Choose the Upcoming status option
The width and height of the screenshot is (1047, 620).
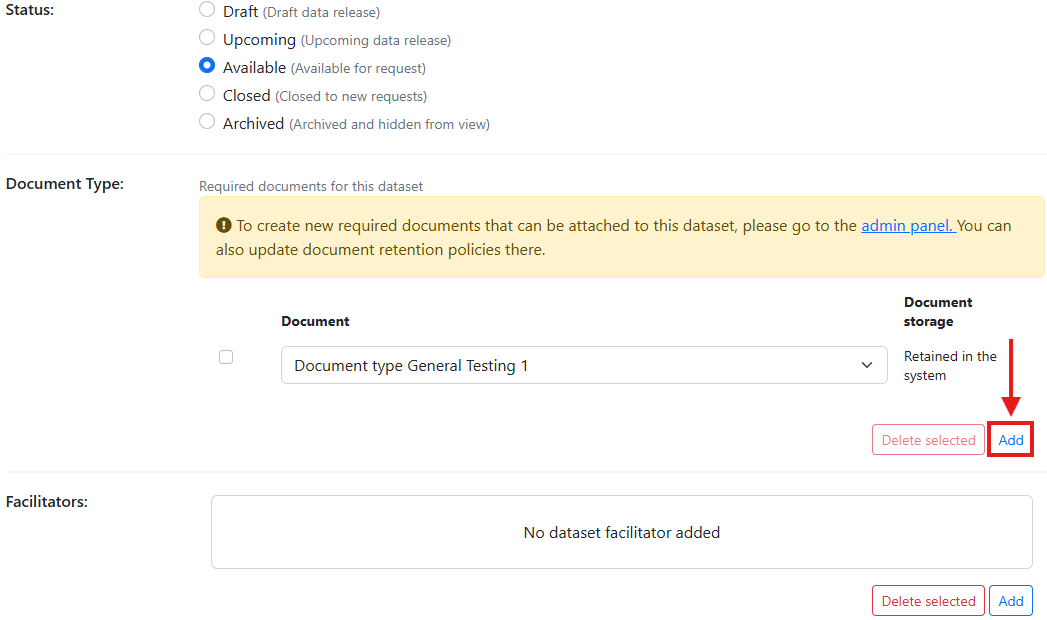click(207, 38)
